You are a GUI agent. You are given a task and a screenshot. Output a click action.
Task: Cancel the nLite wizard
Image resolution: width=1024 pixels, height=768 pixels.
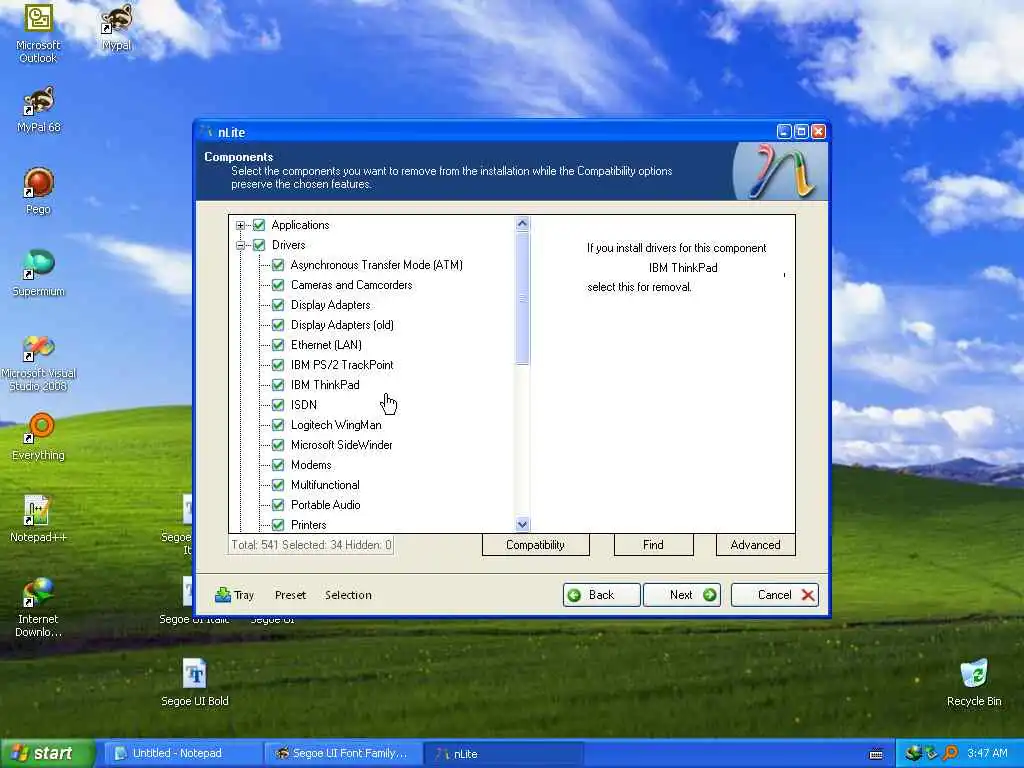[775, 595]
